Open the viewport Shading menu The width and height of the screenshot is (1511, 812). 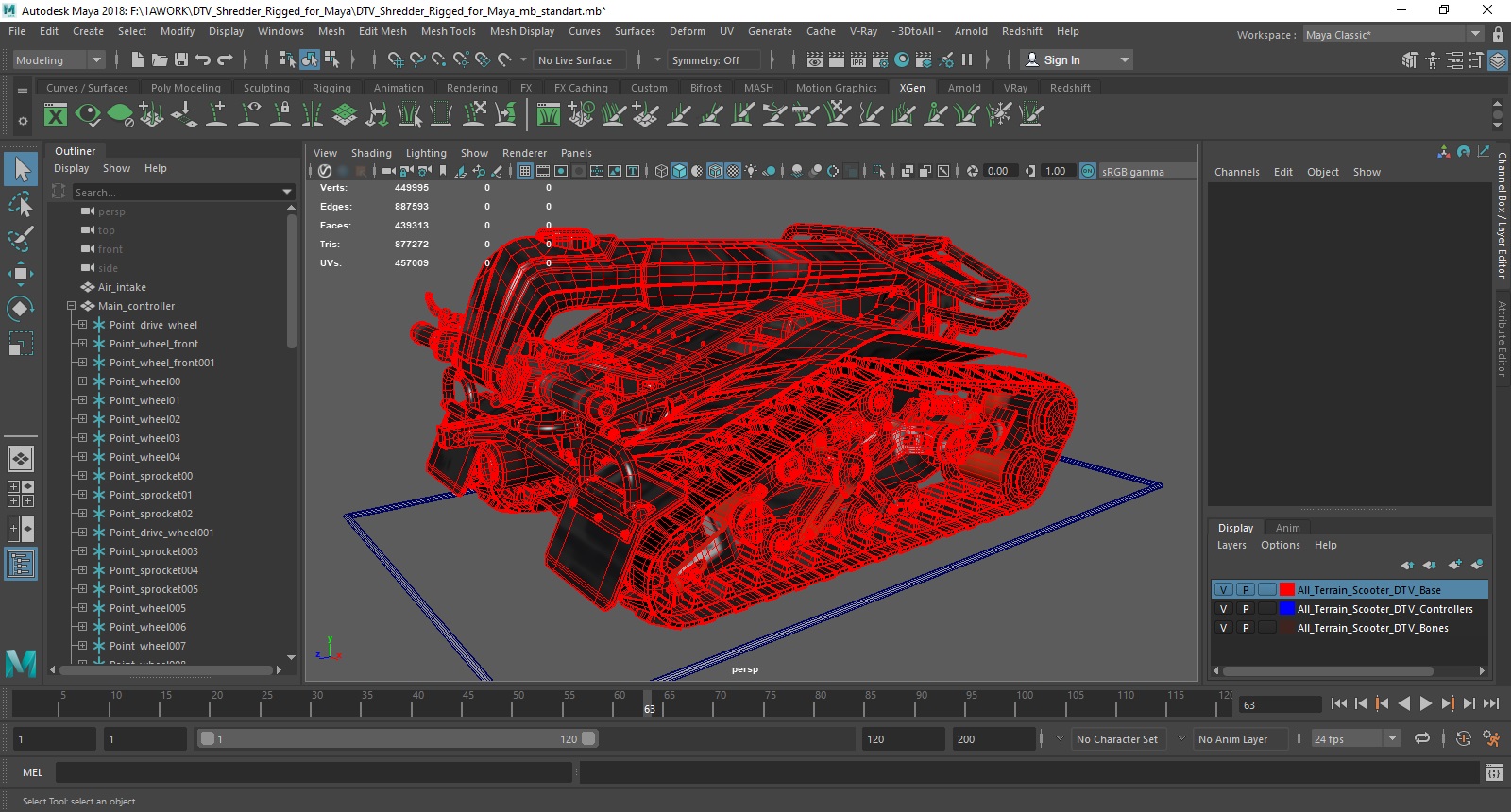tap(371, 153)
